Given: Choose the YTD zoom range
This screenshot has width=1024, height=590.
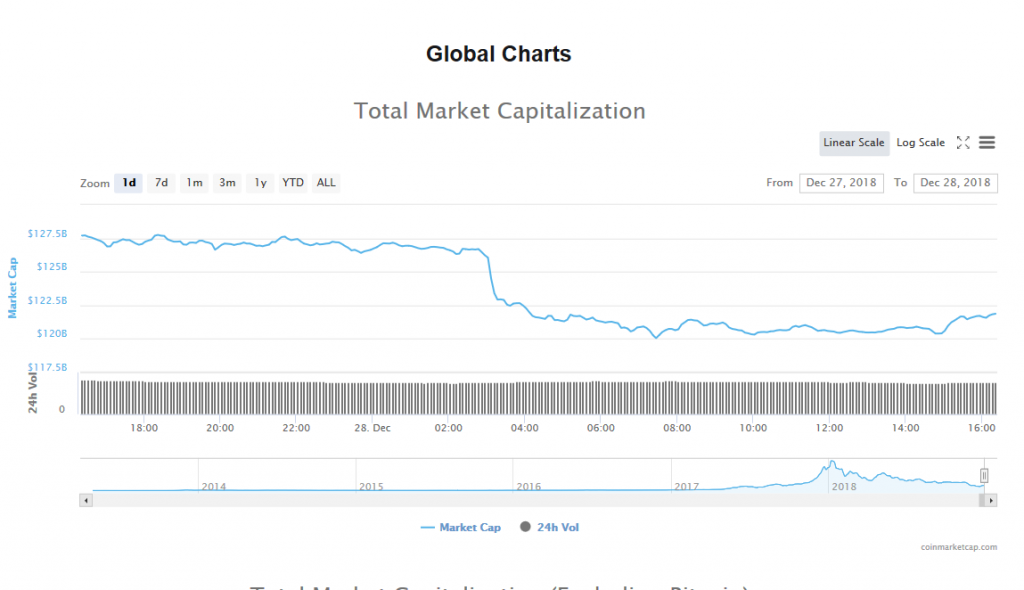Looking at the screenshot, I should [293, 183].
